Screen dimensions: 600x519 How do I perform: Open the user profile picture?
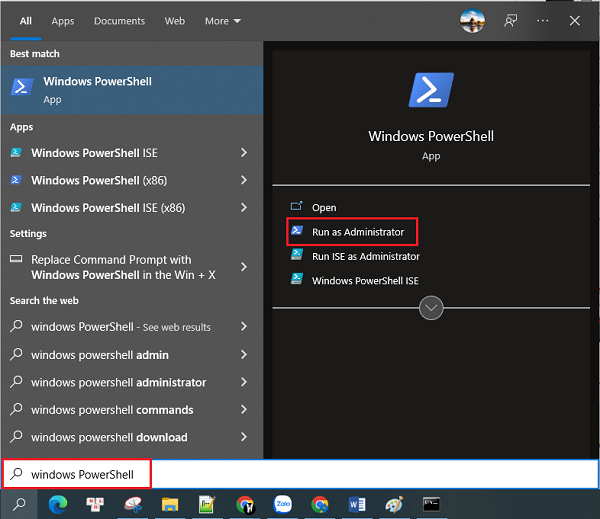[471, 20]
